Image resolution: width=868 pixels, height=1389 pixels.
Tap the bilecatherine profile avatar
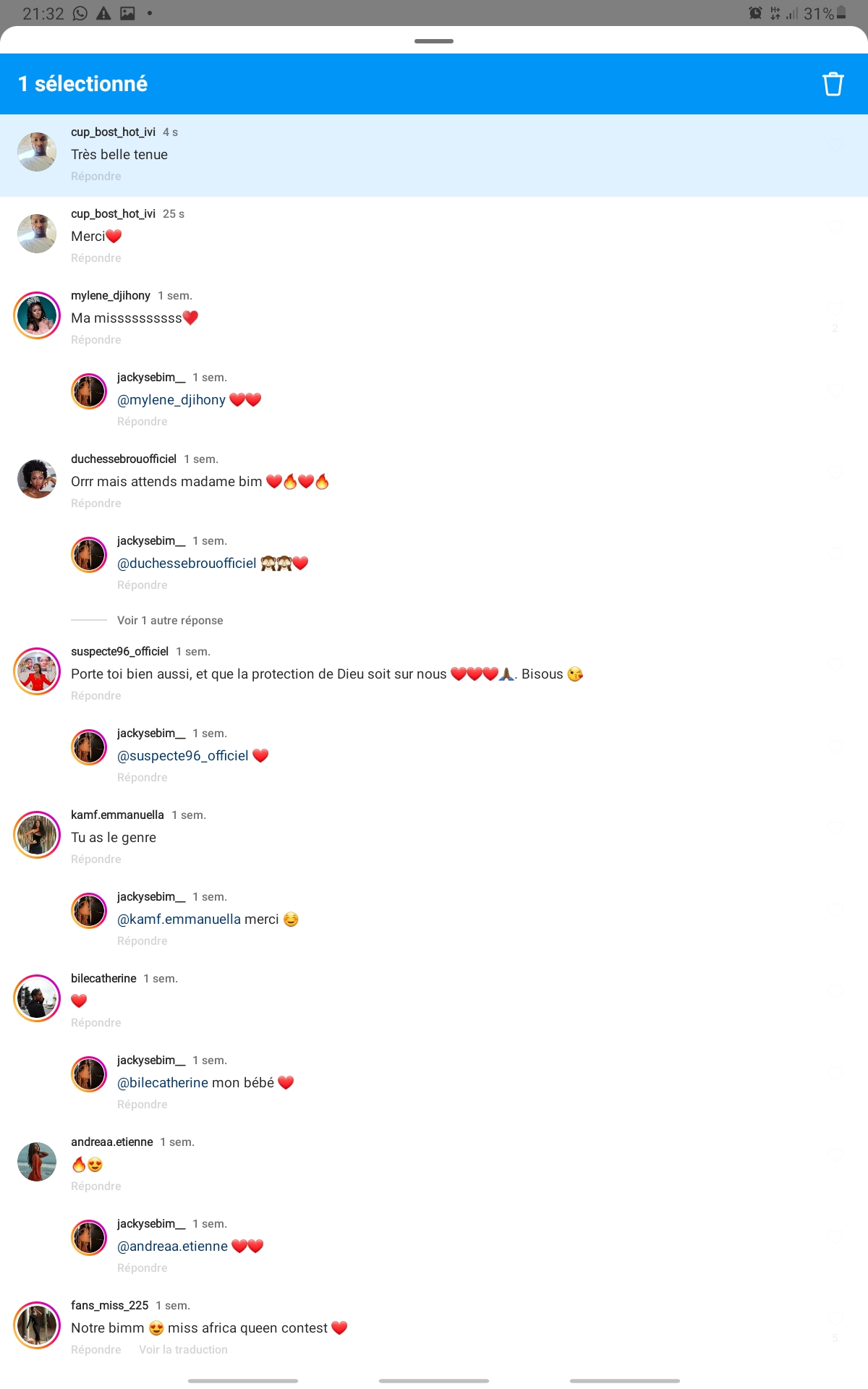(37, 998)
